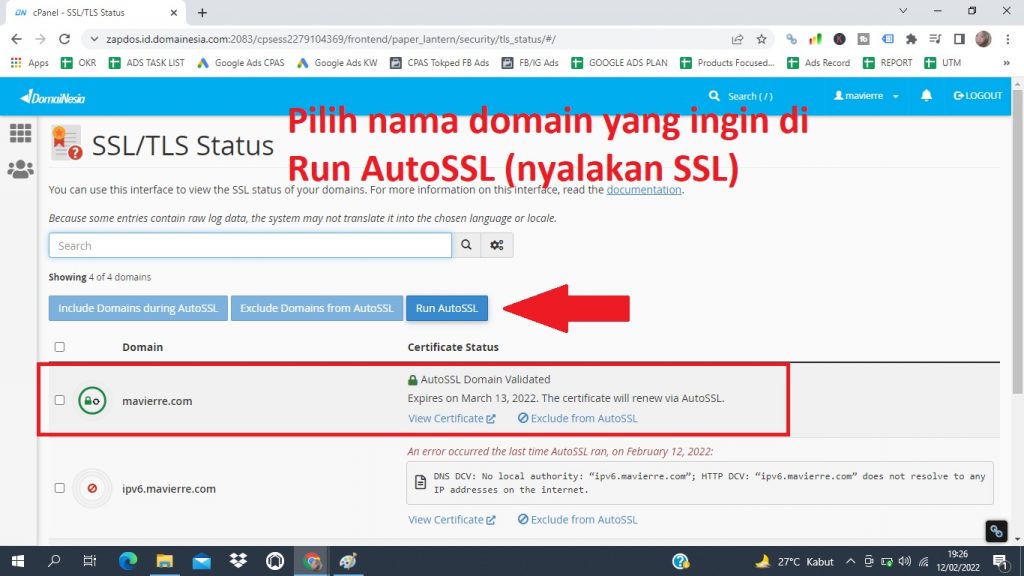Focus the domain Search input field
This screenshot has width=1024, height=576.
[x=250, y=245]
